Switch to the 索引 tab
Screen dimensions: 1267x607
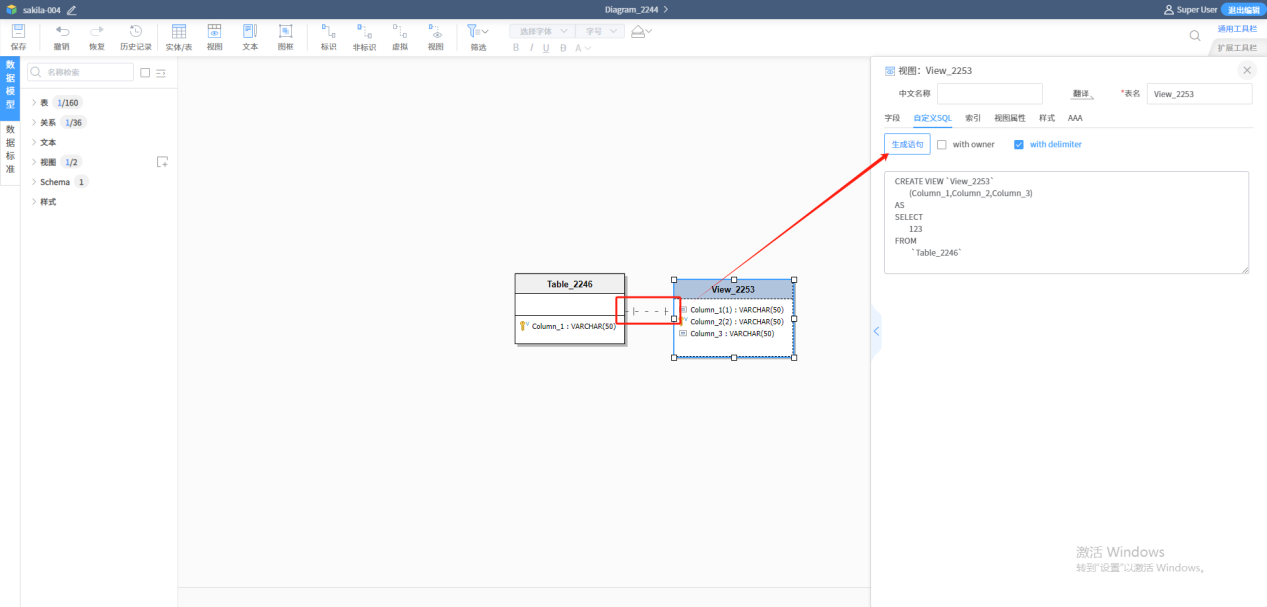(972, 118)
